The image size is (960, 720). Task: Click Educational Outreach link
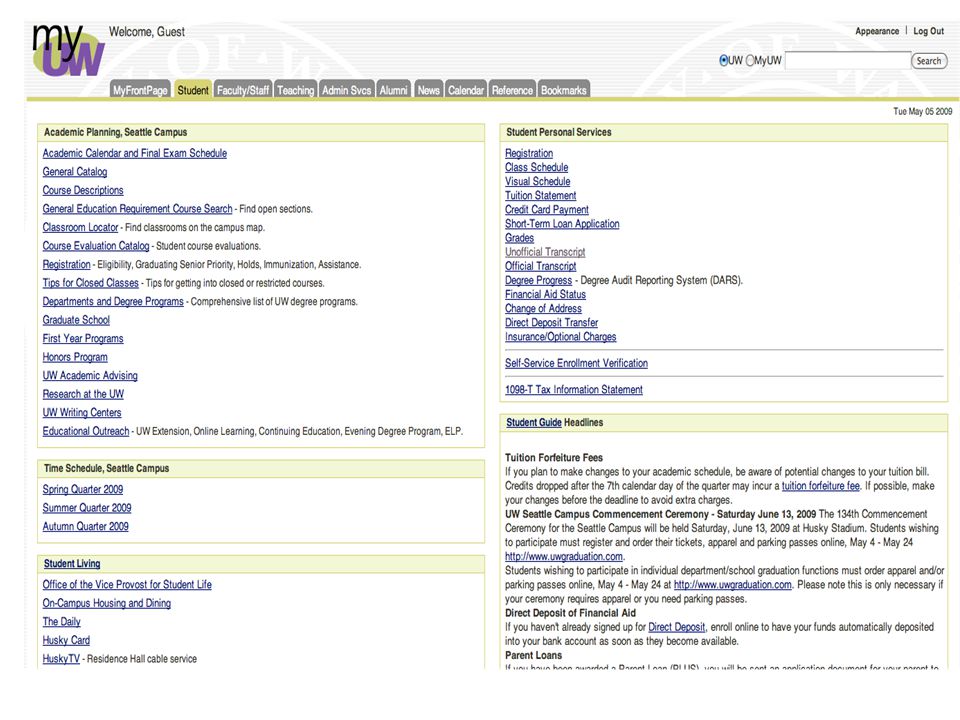86,431
